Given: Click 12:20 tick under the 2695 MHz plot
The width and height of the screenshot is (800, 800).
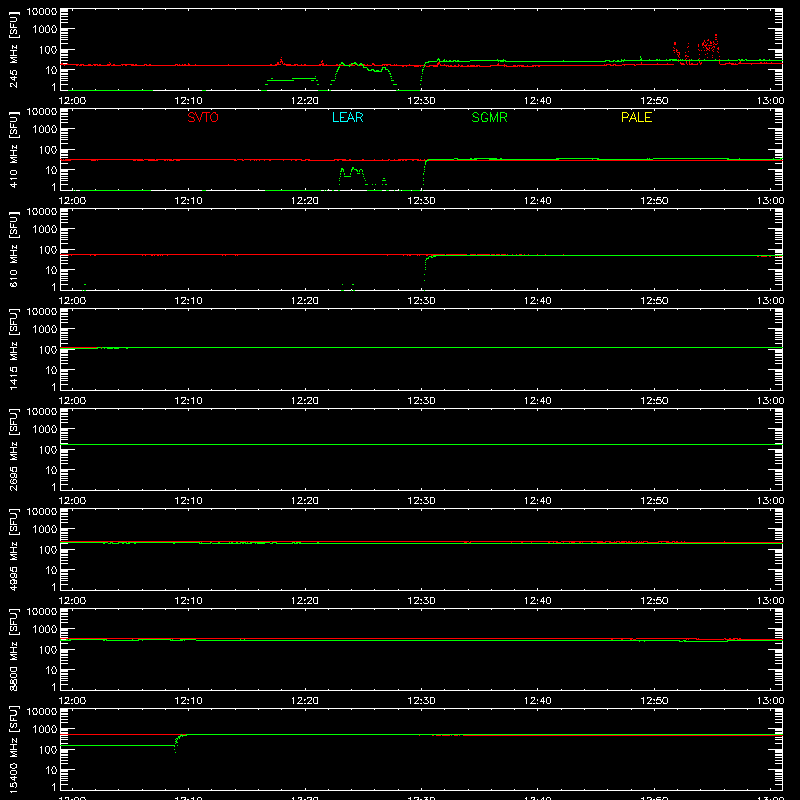Looking at the screenshot, I should click(305, 501).
